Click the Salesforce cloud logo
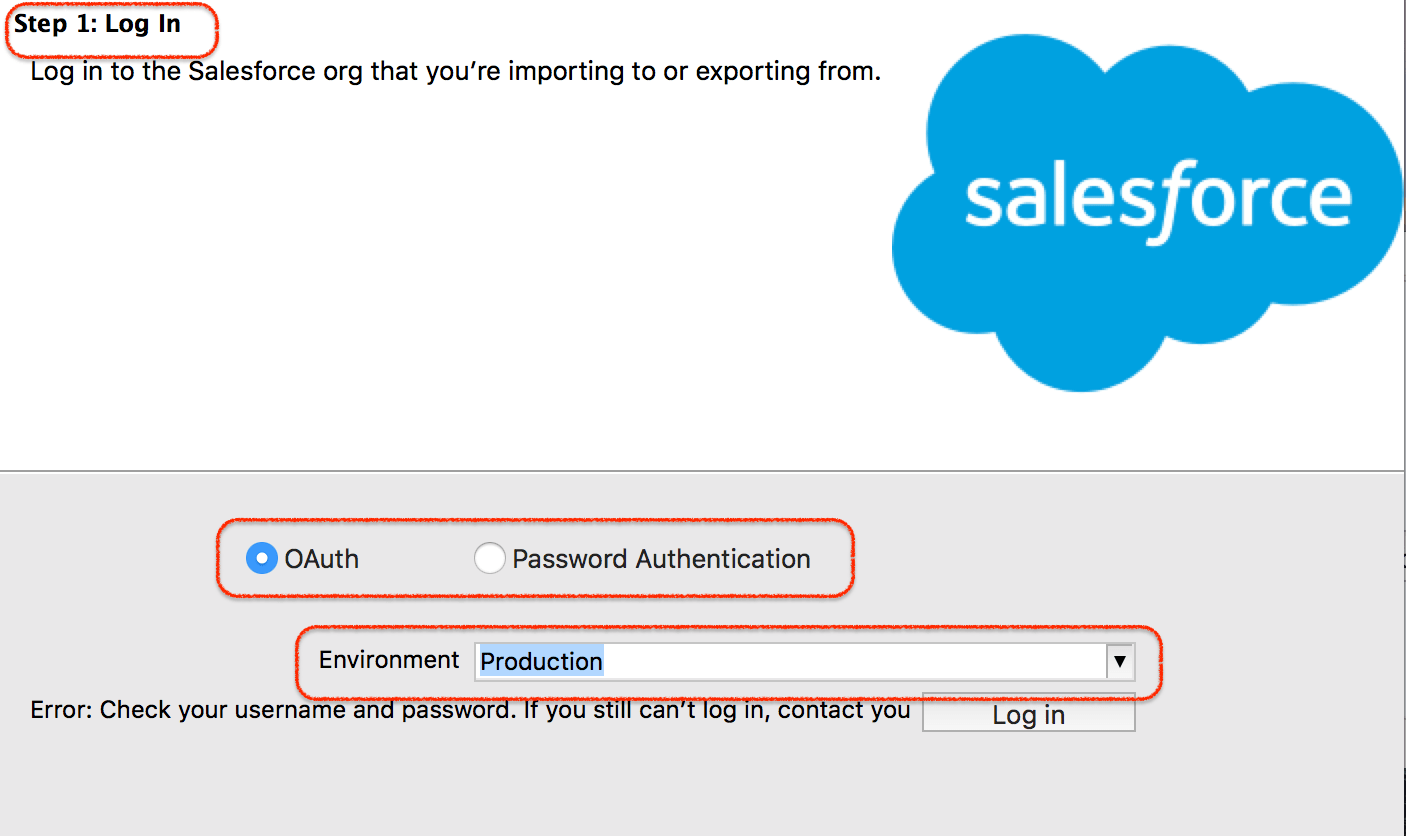Screen dimensions: 1406x836 [1147, 213]
